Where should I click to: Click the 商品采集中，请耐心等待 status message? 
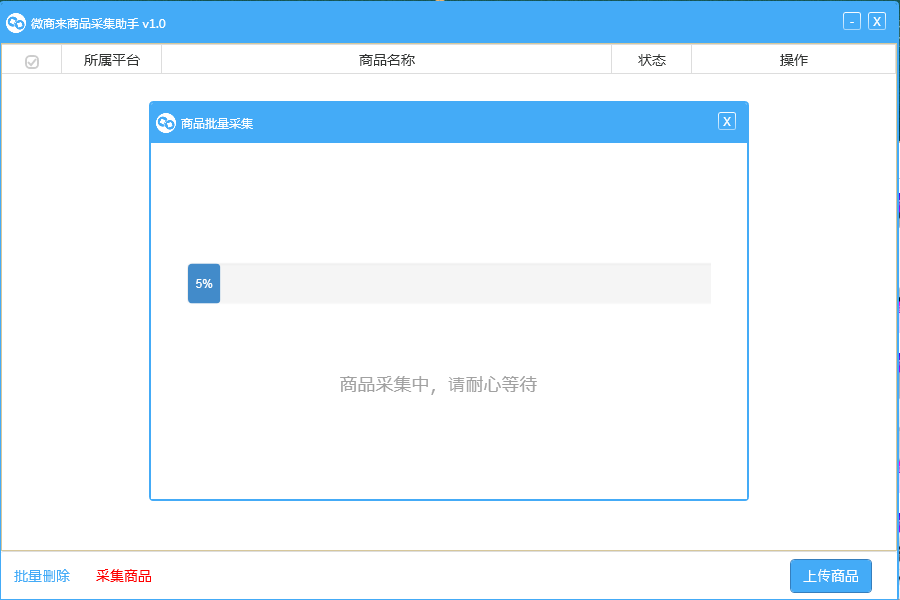[438, 385]
